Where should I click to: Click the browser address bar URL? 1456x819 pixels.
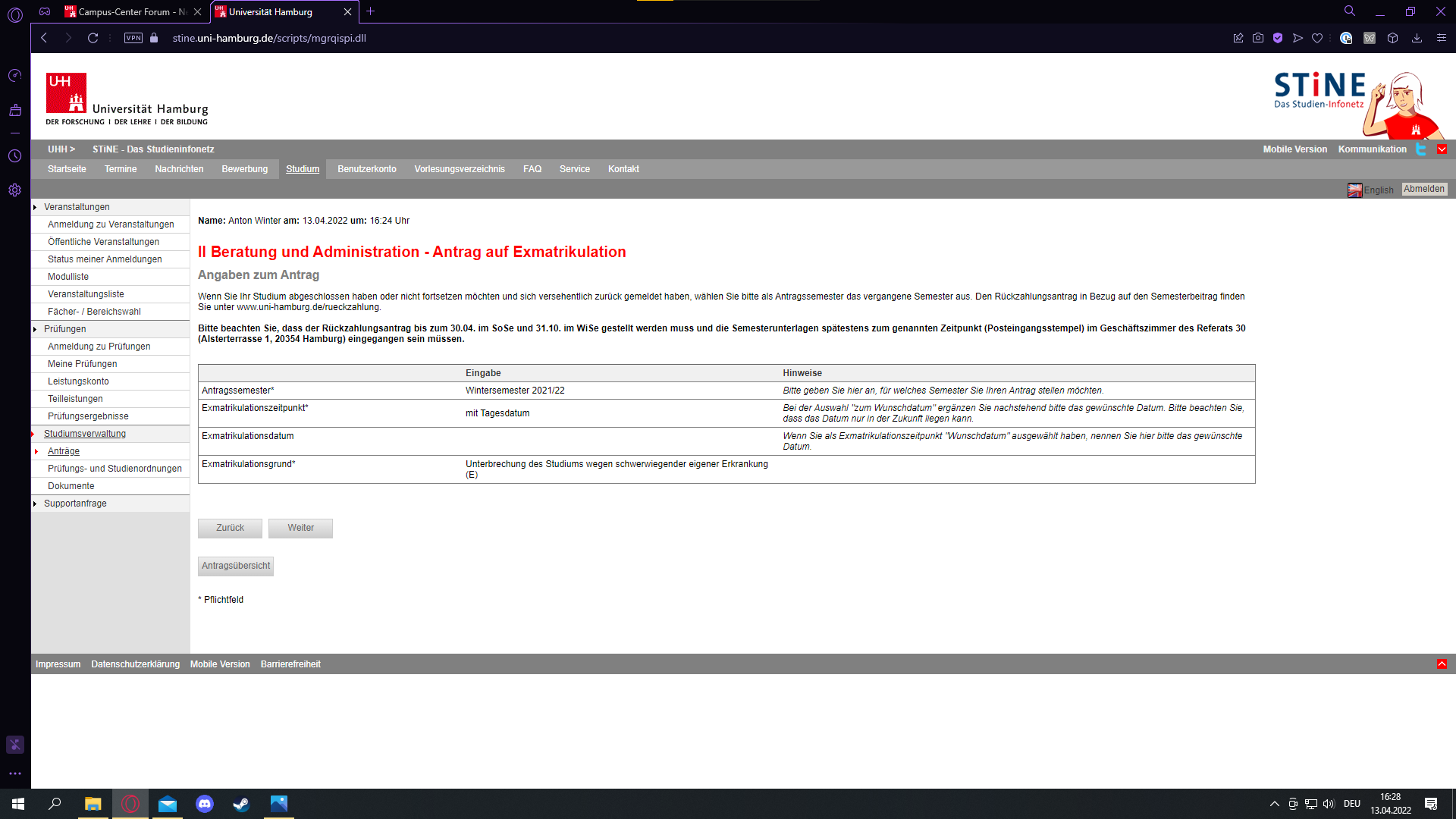(x=269, y=38)
